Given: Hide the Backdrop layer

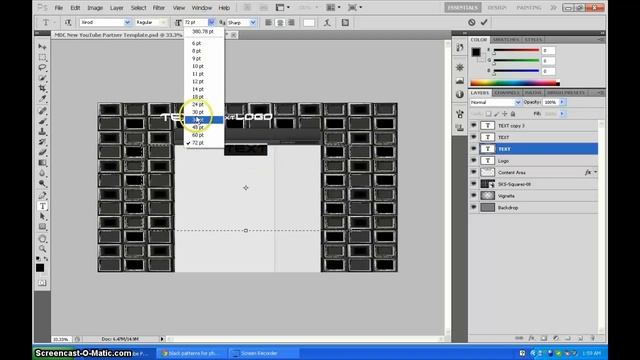Looking at the screenshot, I should tap(473, 207).
